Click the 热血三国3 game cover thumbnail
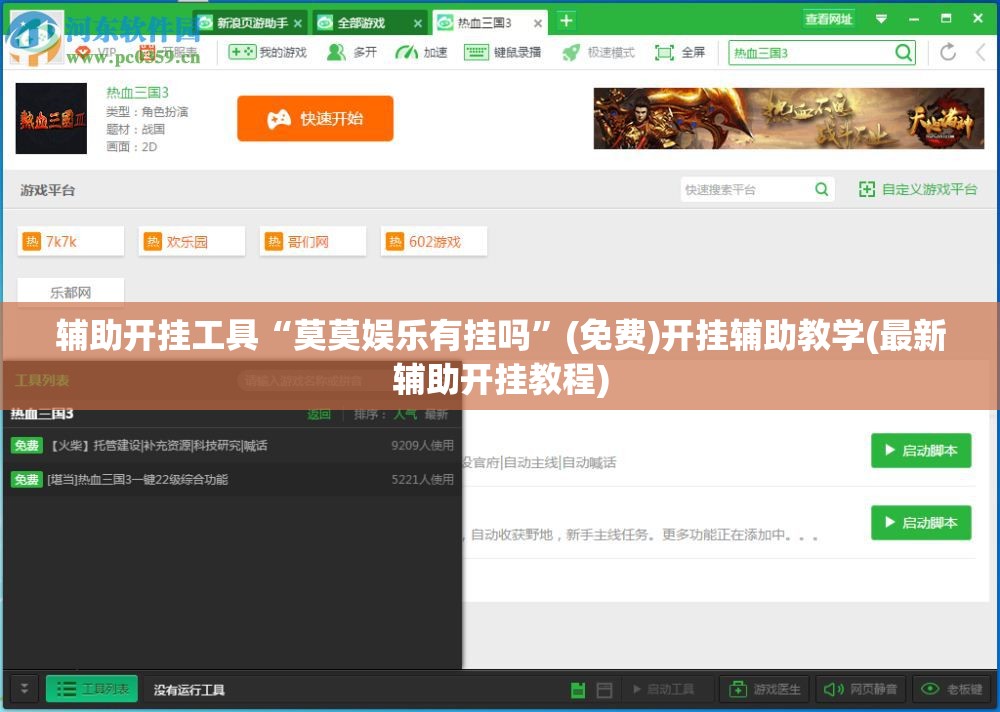Viewport: 1000px width, 712px height. 51,118
